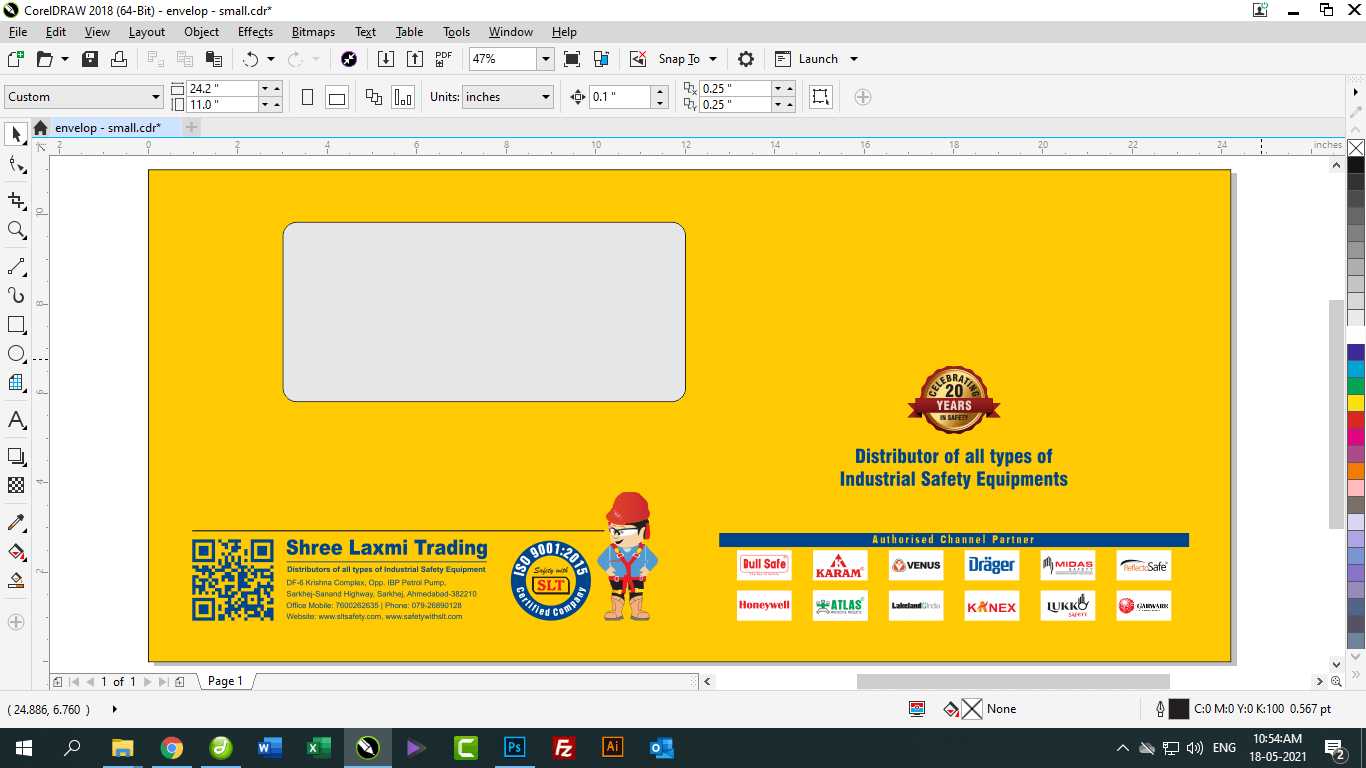
Task: Select the Zoom tool in the toolbox
Action: coord(16,230)
